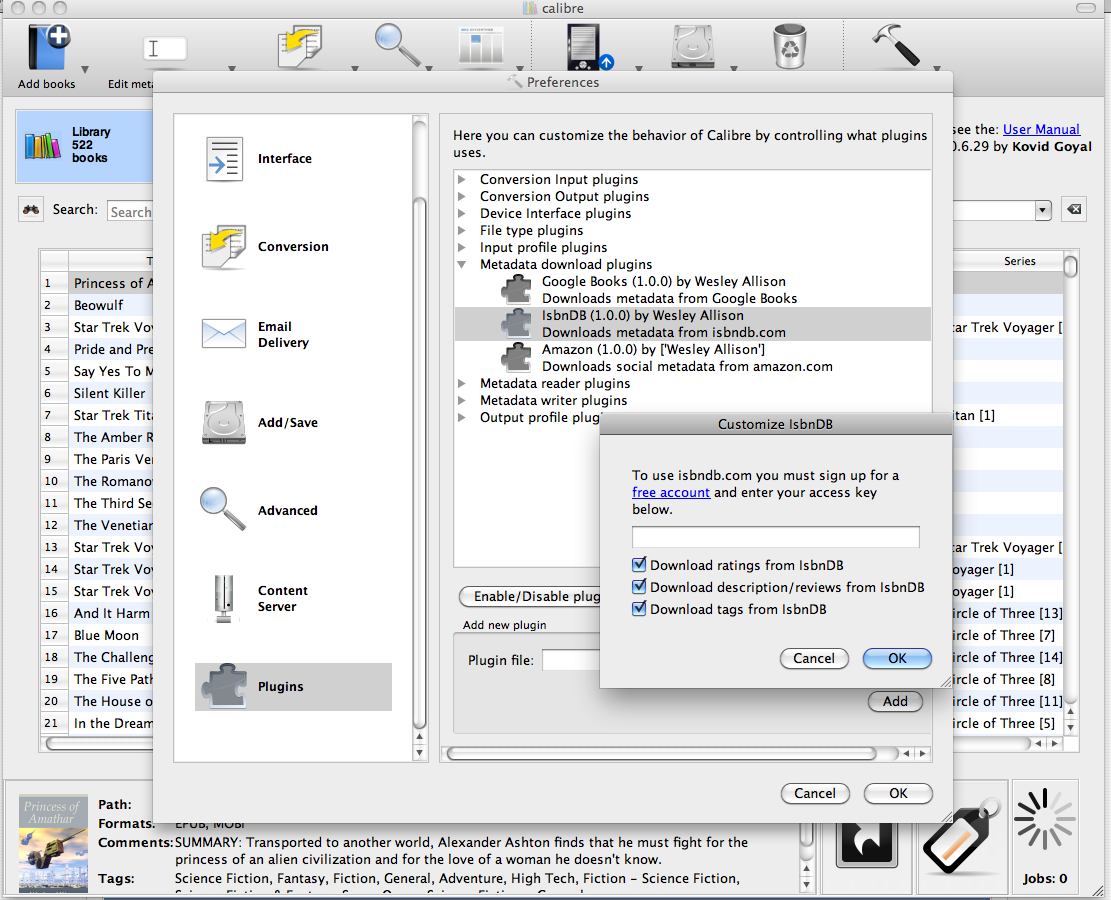Click the plugin list horizontal scrollbar
1111x900 pixels.
click(662, 753)
